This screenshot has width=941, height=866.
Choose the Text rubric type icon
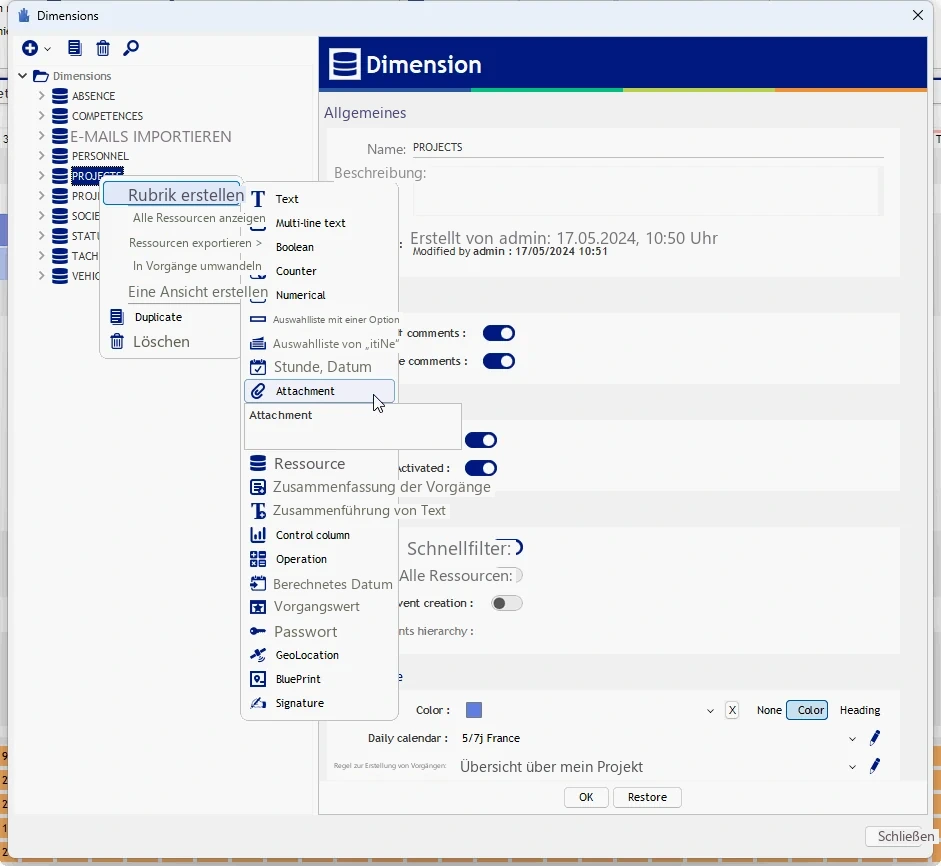click(x=258, y=199)
